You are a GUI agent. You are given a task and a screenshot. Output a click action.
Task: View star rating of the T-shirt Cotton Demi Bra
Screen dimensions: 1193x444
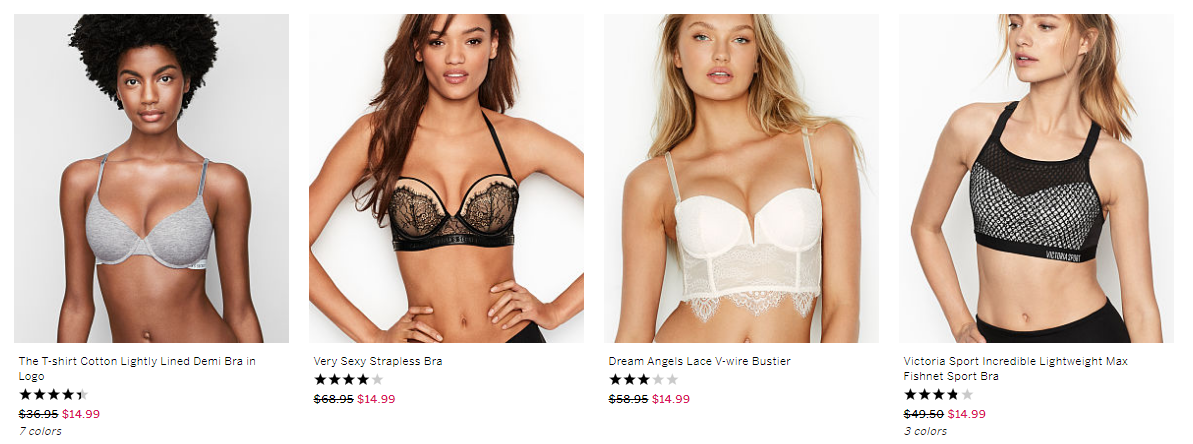coord(53,395)
